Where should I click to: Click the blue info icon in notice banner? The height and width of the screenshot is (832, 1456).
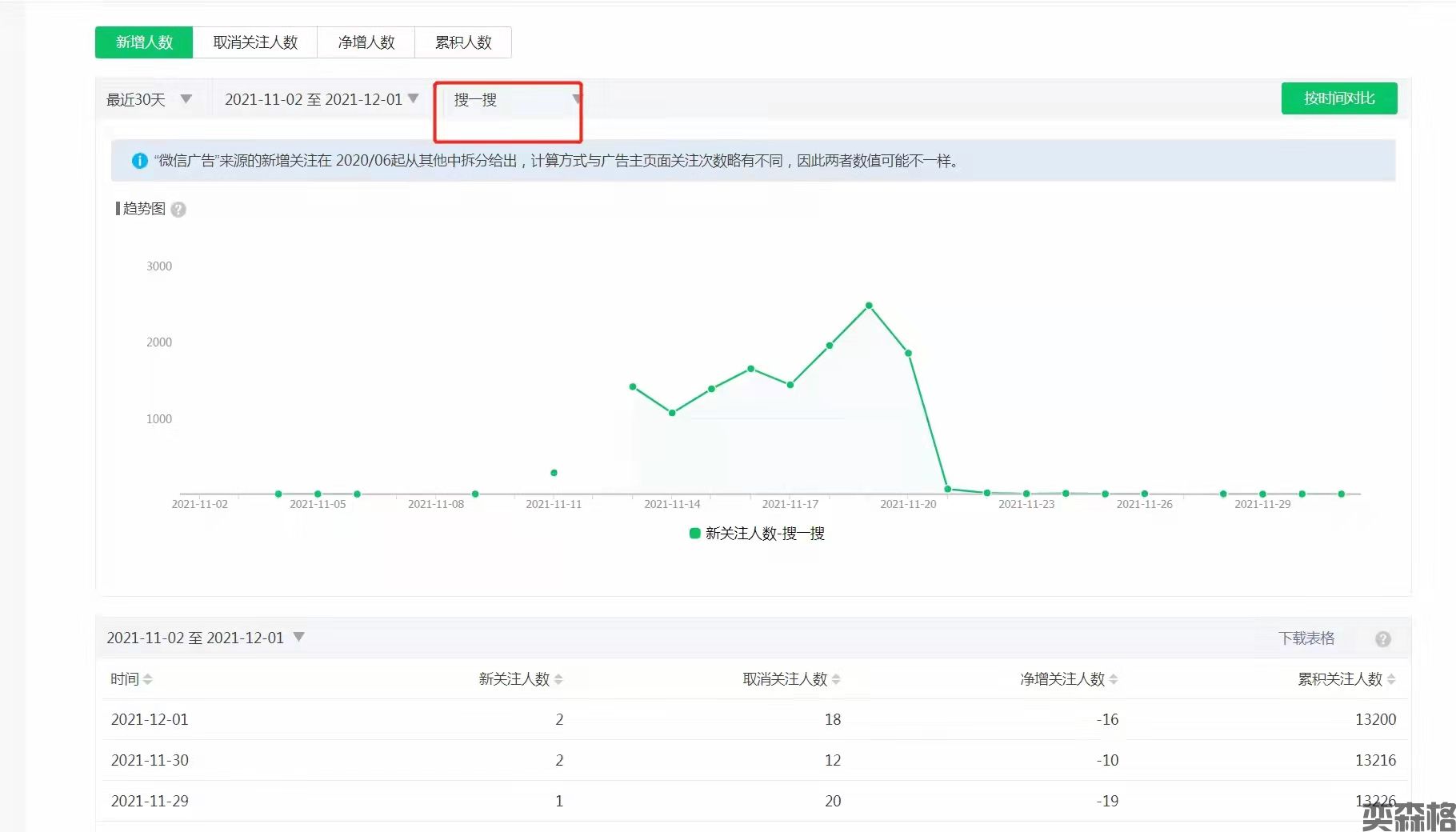click(x=139, y=161)
